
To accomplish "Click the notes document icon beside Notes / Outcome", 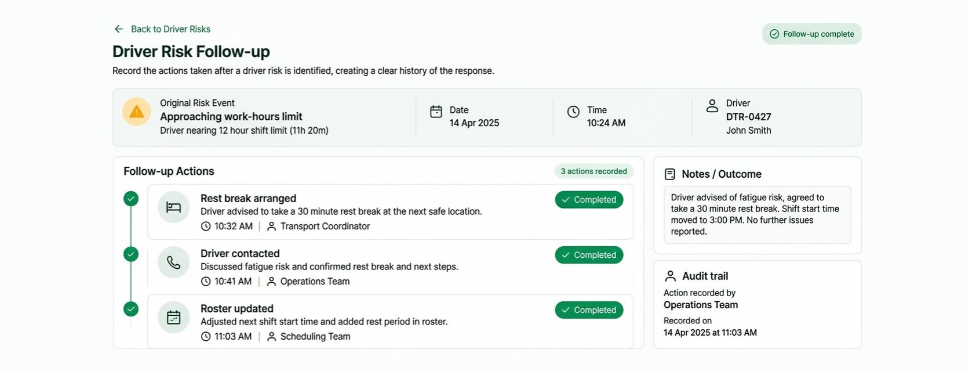I will (670, 175).
